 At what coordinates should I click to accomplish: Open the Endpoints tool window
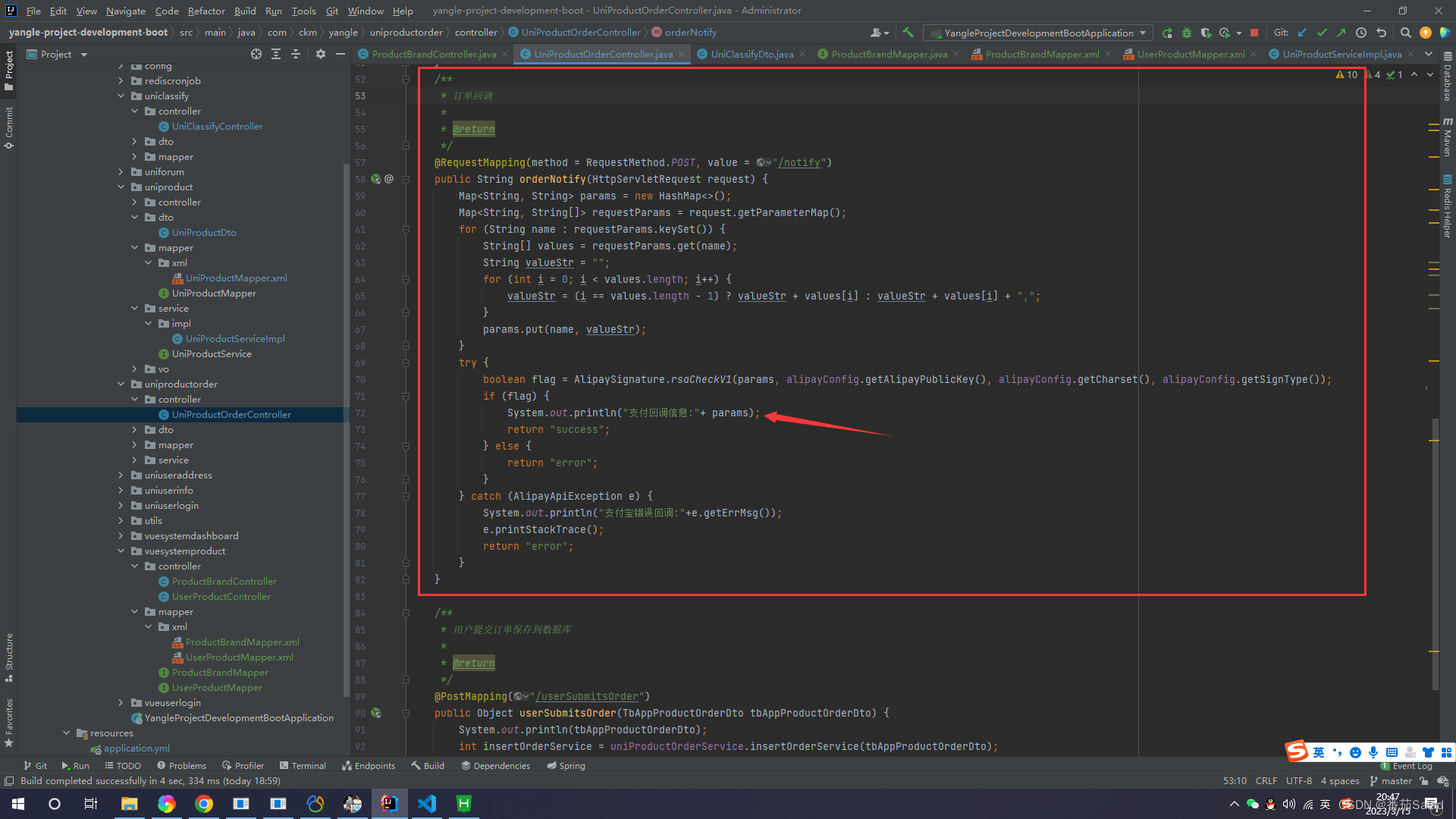(x=369, y=766)
